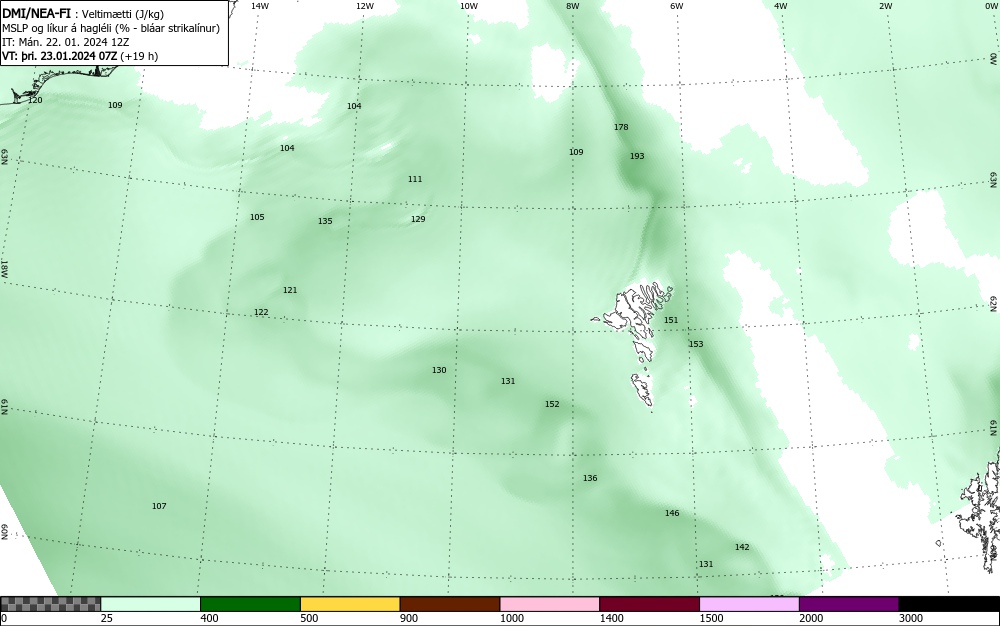Viewport: 1000px width, 626px height.
Task: Click the "IT: Mán. 22. 01. 2024 12Z" line
Action: (x=66, y=42)
